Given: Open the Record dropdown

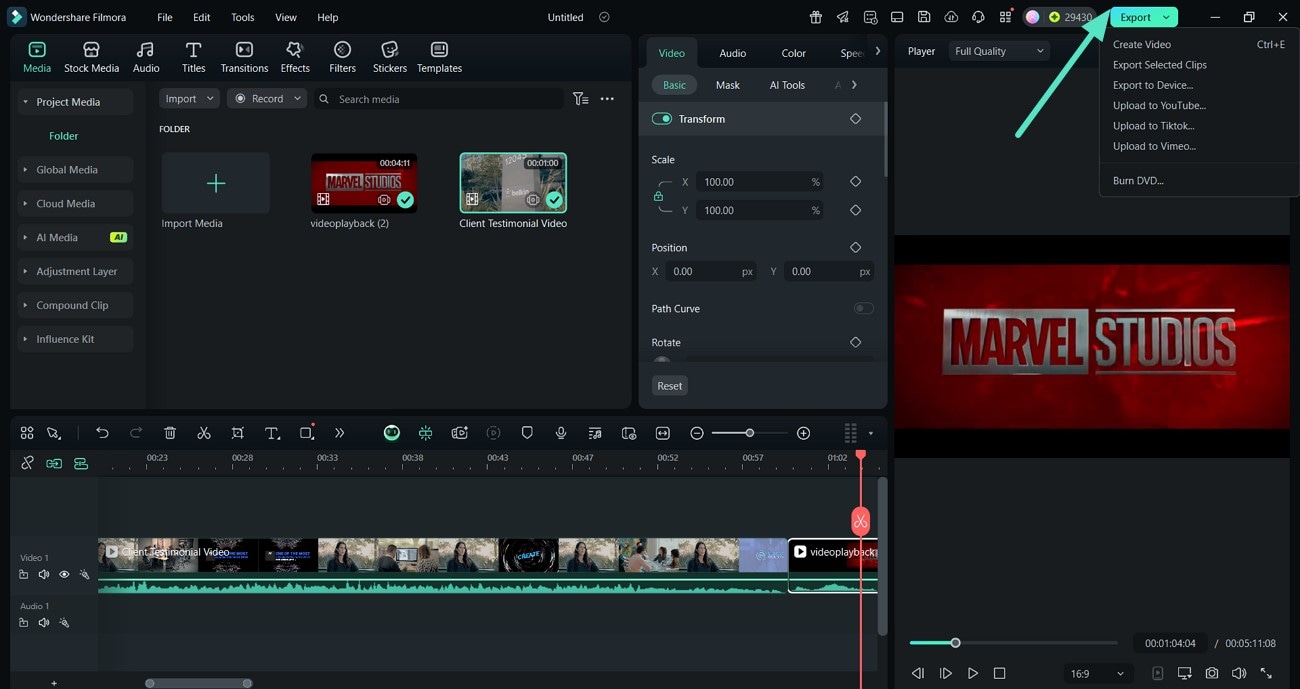Looking at the screenshot, I should 266,99.
